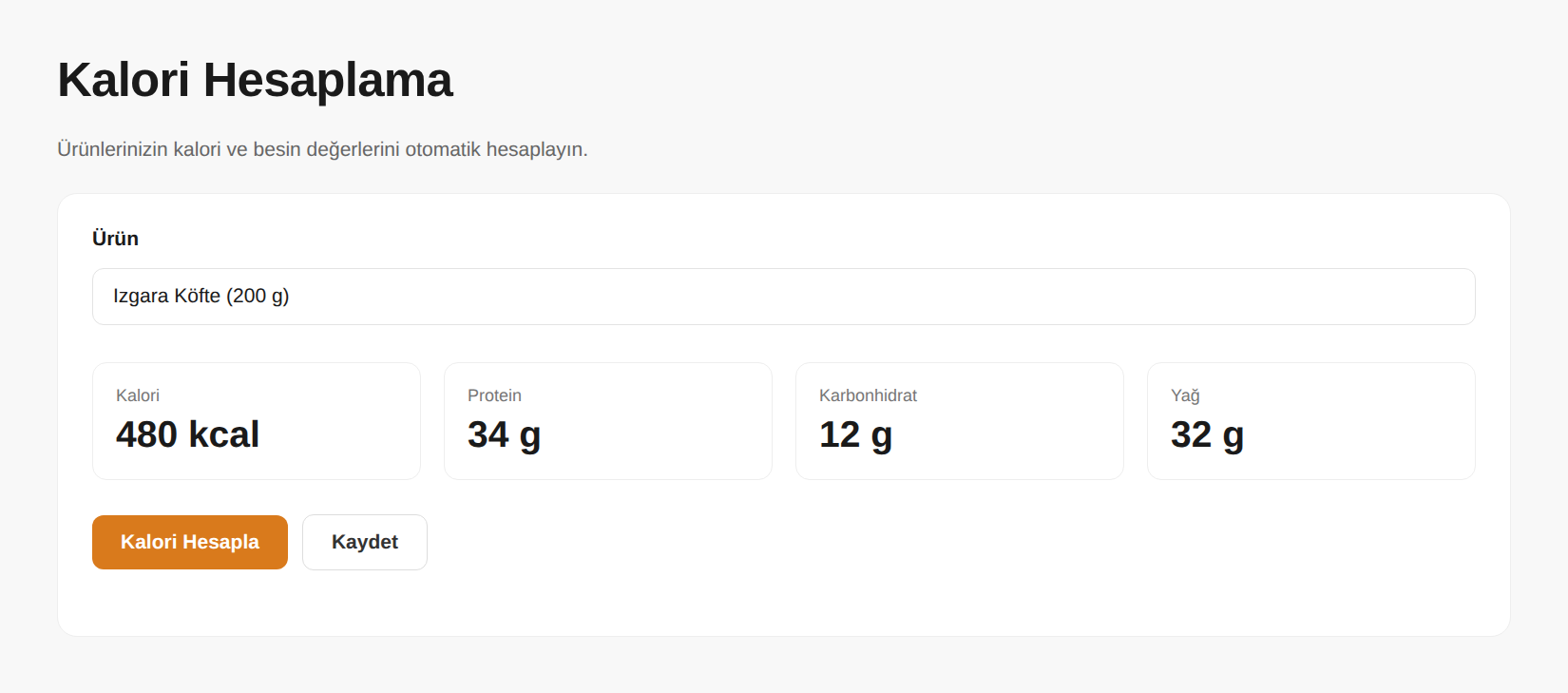Click the Kalori Hesapla button
Image resolution: width=1568 pixels, height=693 pixels.
coord(190,542)
